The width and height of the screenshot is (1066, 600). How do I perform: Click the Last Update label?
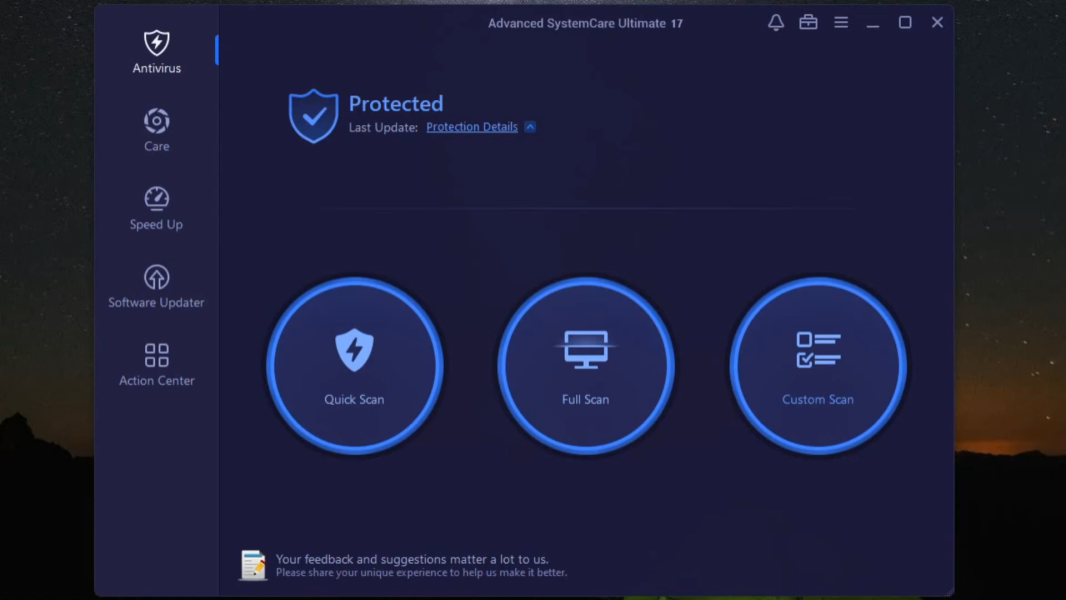pyautogui.click(x=383, y=127)
